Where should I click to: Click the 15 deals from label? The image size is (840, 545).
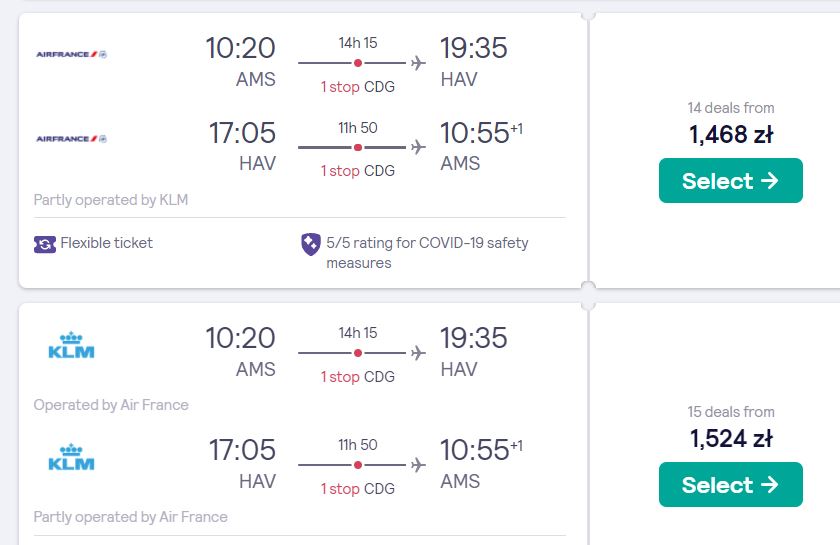click(731, 412)
